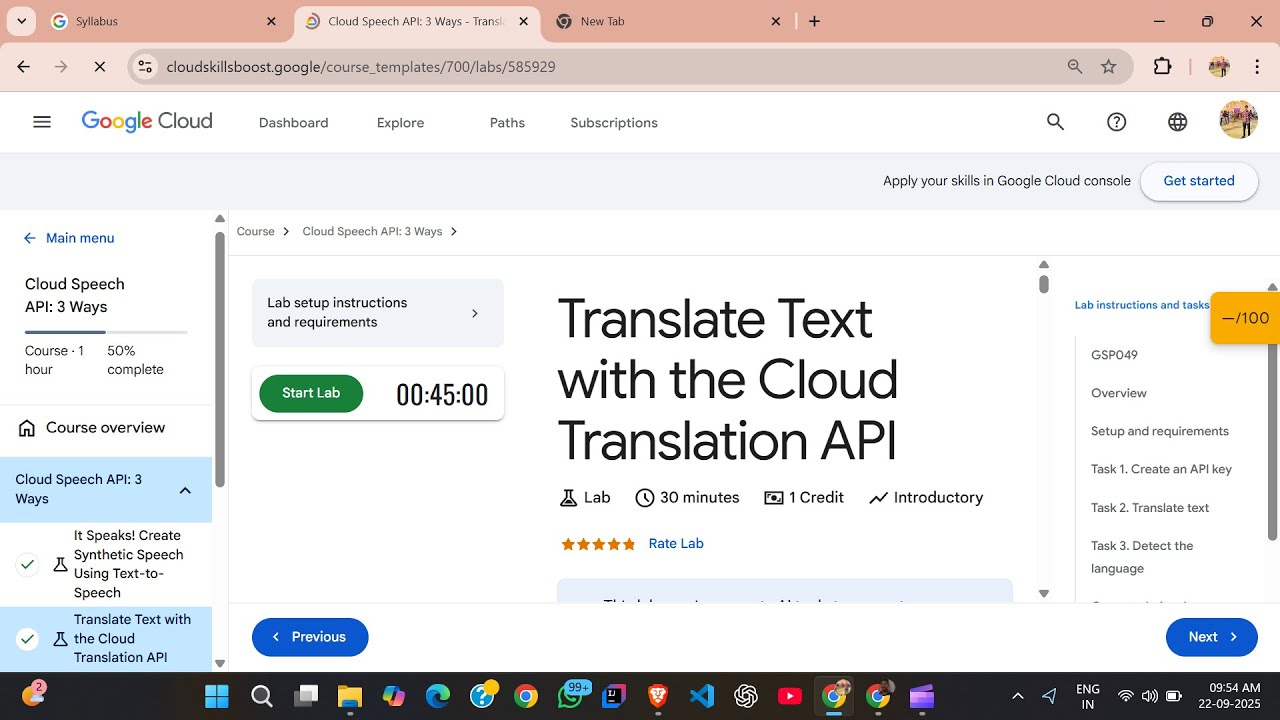Screen dimensions: 1280x720
Task: Open a new tab with the plus button
Action: 814,21
